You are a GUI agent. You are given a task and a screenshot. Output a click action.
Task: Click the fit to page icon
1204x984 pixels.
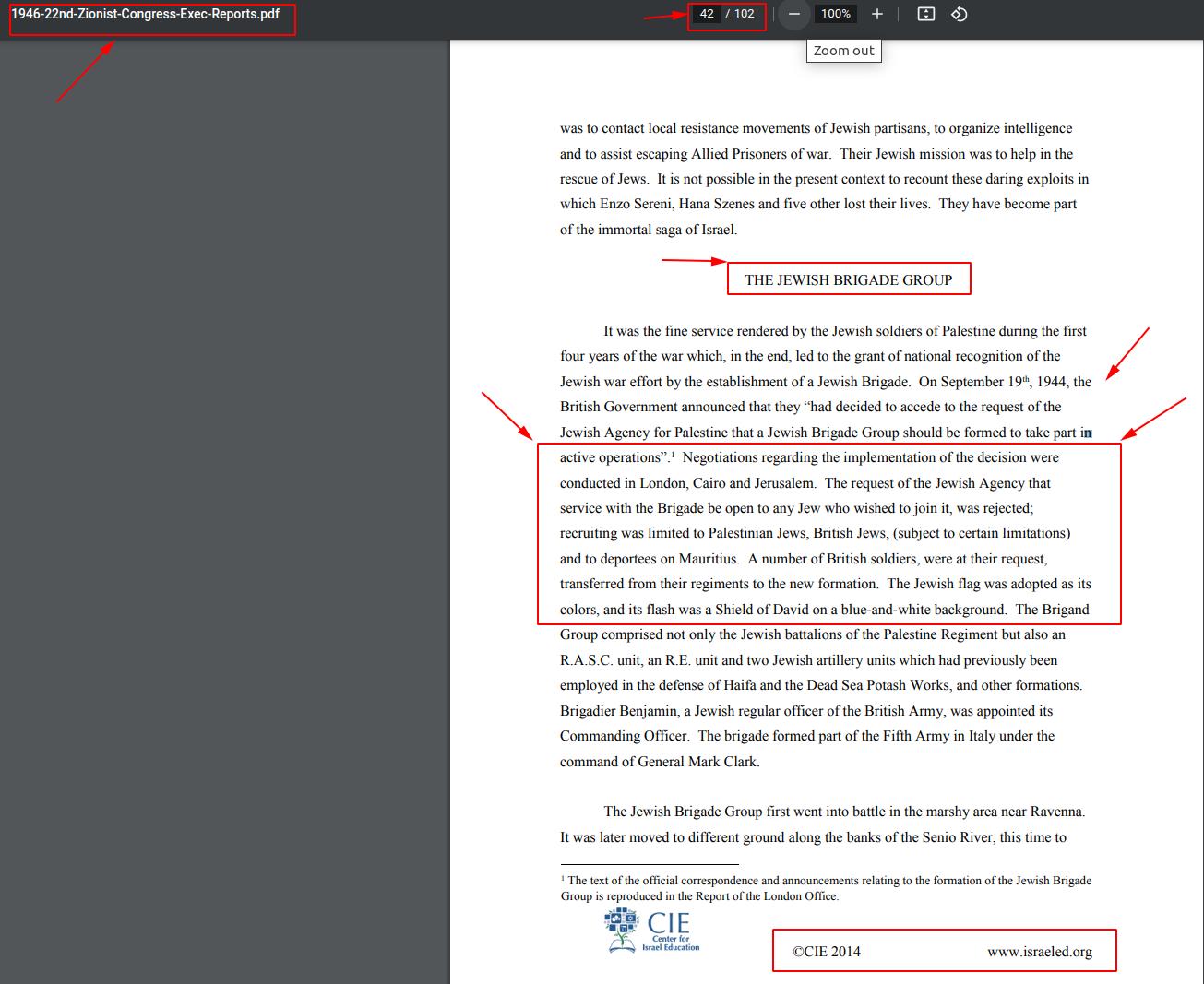pos(926,14)
